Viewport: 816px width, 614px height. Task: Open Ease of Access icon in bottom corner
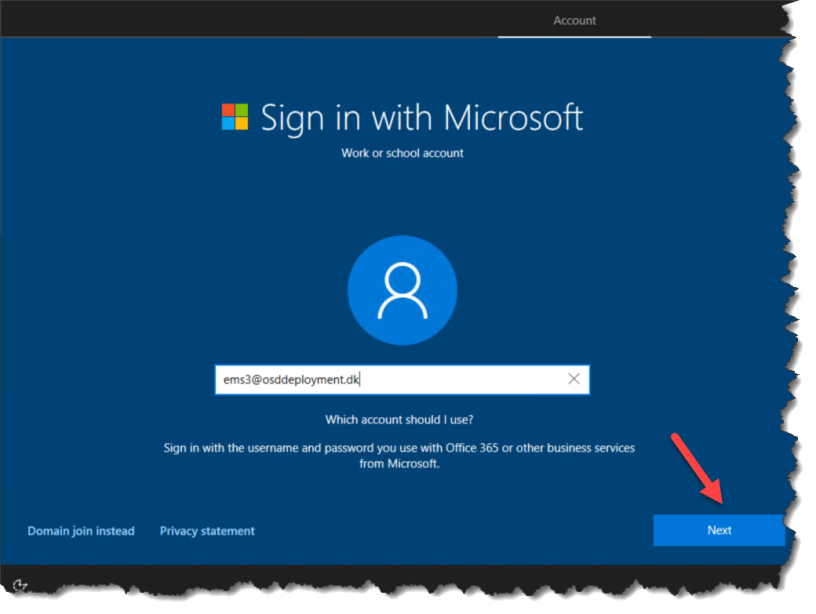[x=21, y=586]
